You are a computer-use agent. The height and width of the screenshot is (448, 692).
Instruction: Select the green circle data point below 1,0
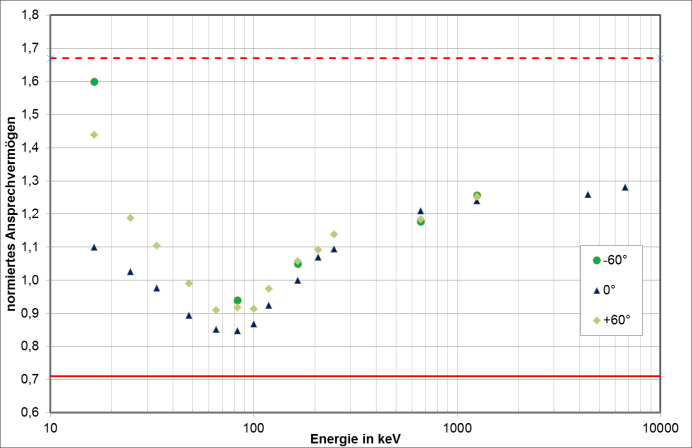coord(237,300)
